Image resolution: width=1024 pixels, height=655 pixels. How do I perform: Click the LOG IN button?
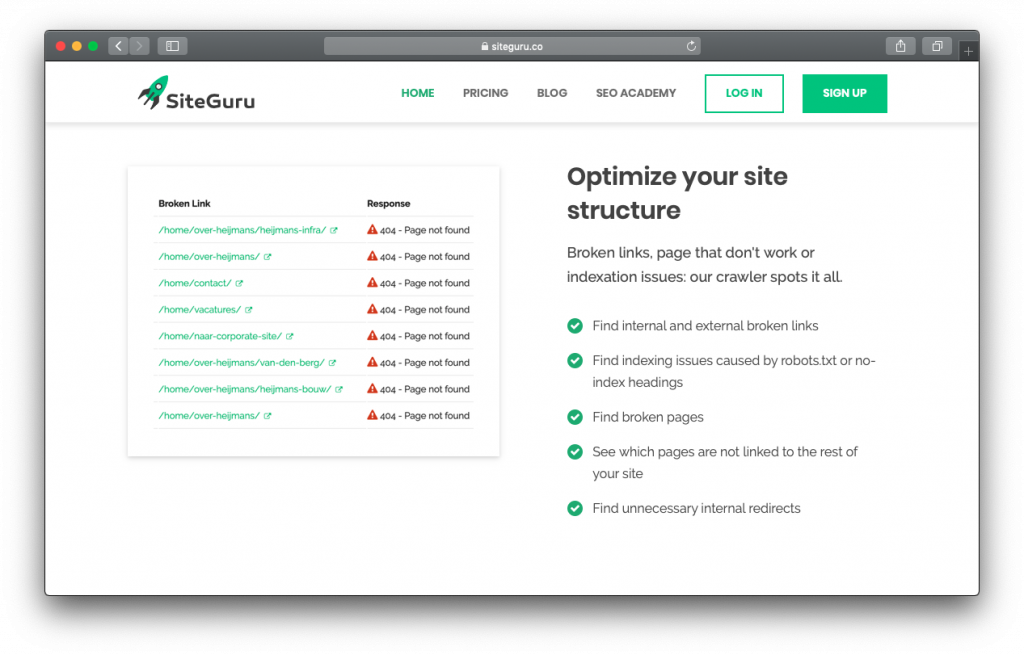tap(744, 93)
